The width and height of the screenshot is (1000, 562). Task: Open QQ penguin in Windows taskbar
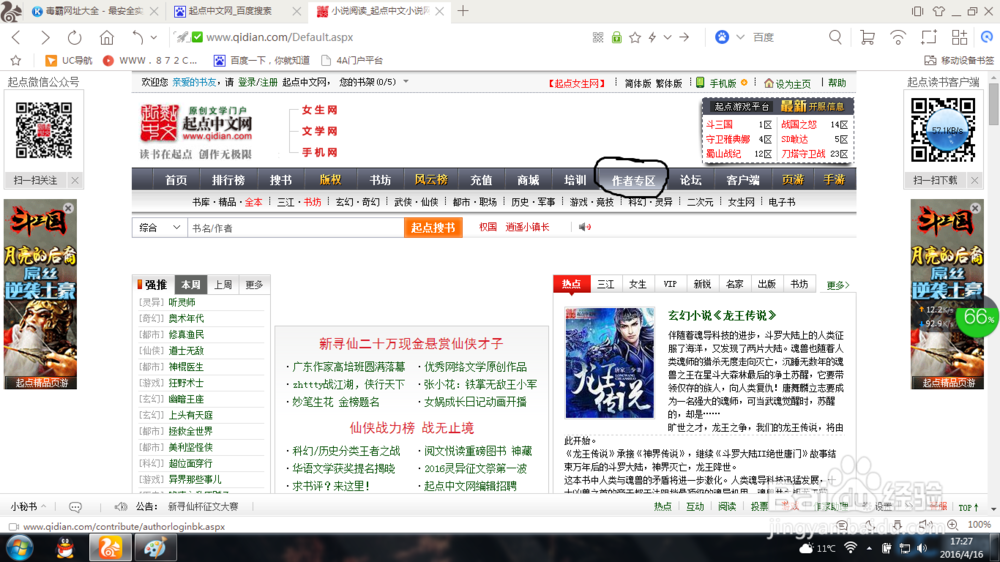65,548
